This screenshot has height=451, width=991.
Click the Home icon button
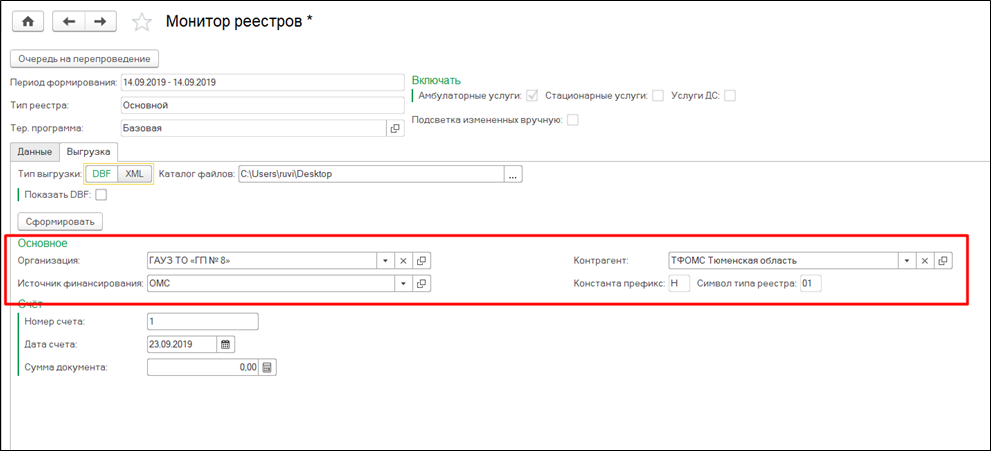[x=27, y=21]
